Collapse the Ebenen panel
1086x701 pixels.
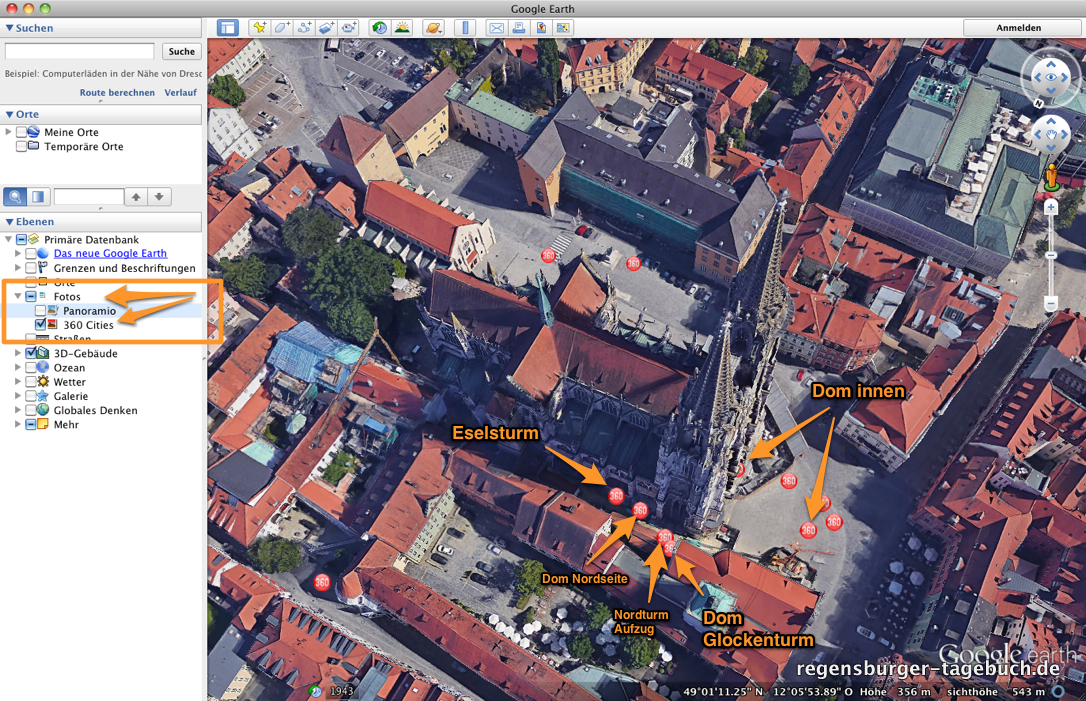coord(10,222)
